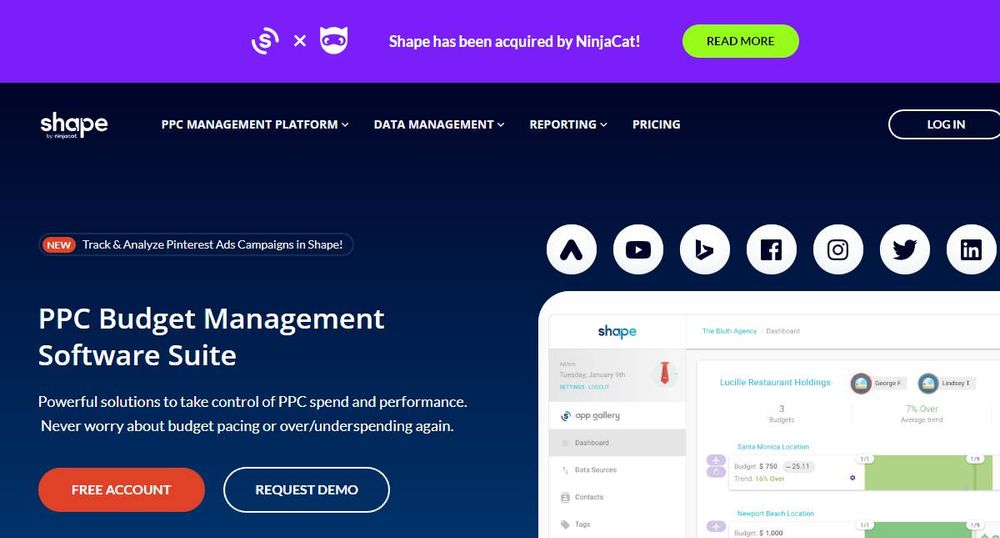Screen dimensions: 1000x538
Task: Select the Google Ads circle icon
Action: tap(571, 249)
